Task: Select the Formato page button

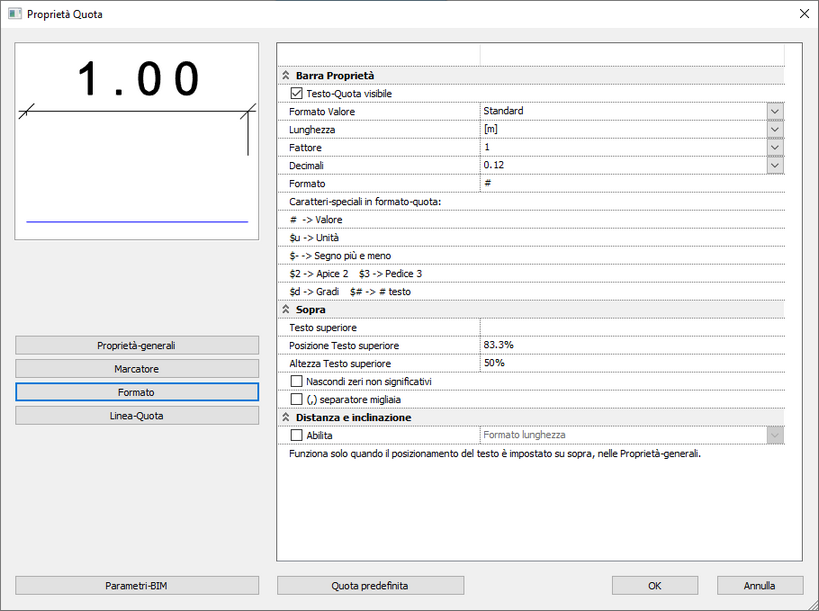Action: tap(137, 392)
